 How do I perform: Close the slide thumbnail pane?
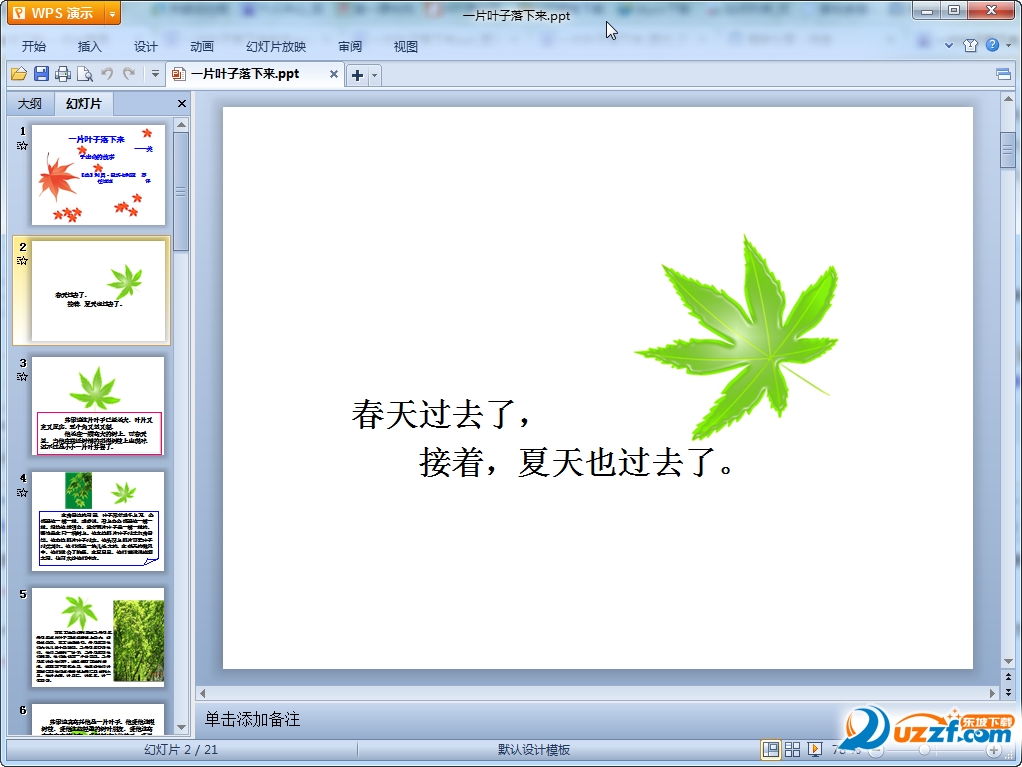[182, 104]
